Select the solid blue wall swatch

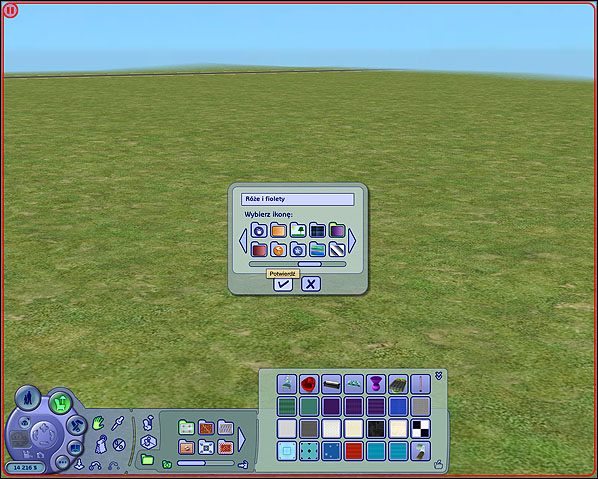point(398,406)
